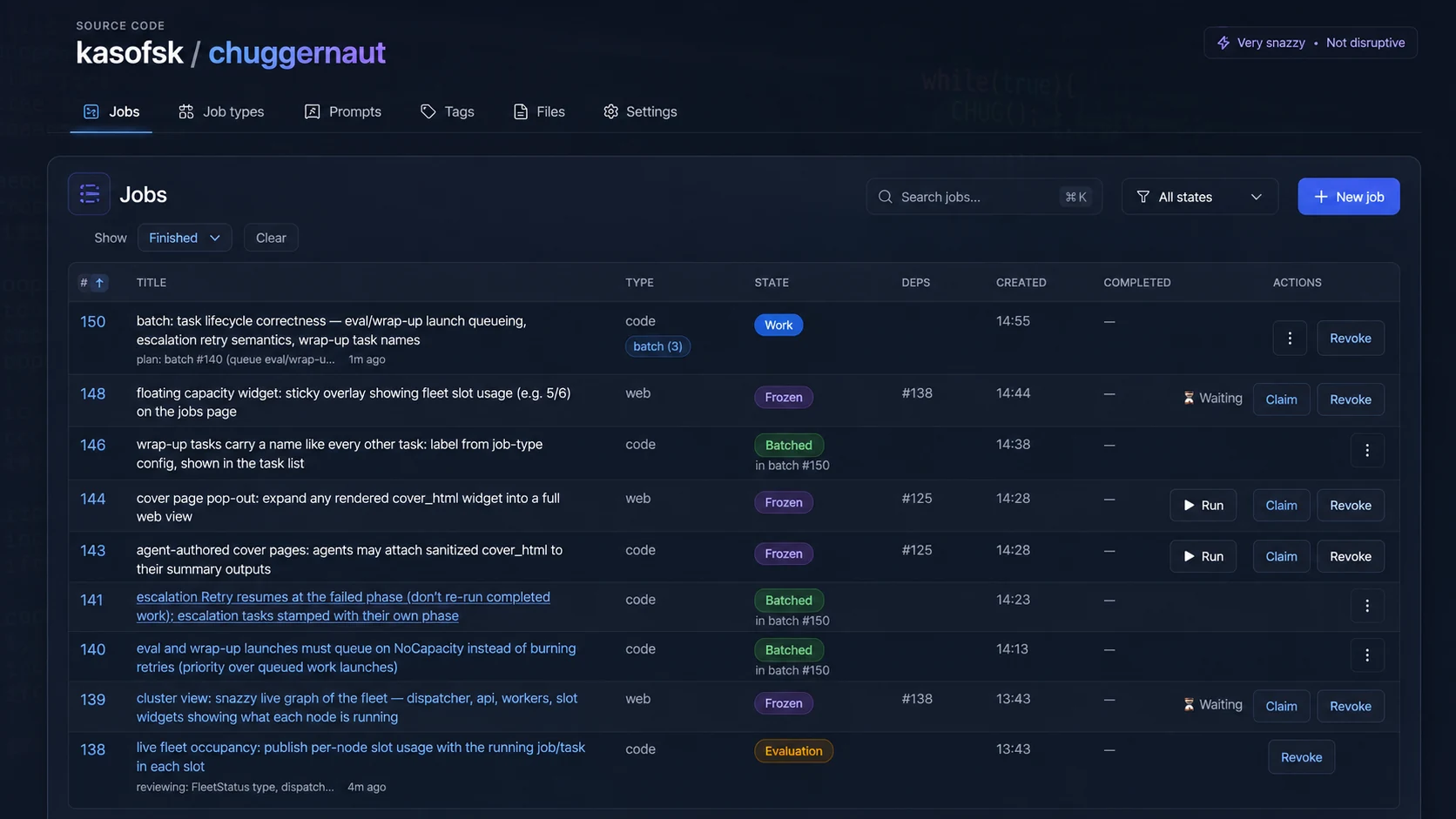Claim job 143

pos(1281,557)
